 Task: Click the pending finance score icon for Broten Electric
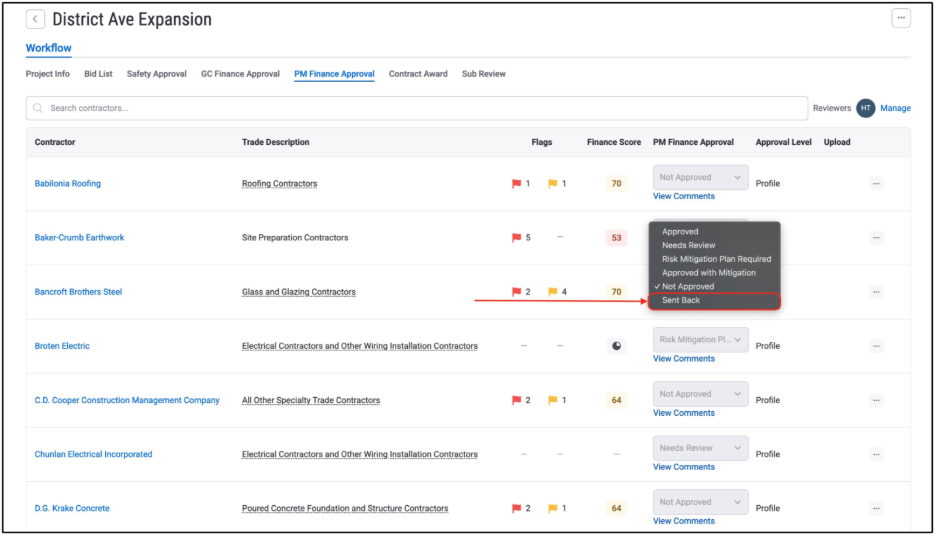tap(616, 346)
